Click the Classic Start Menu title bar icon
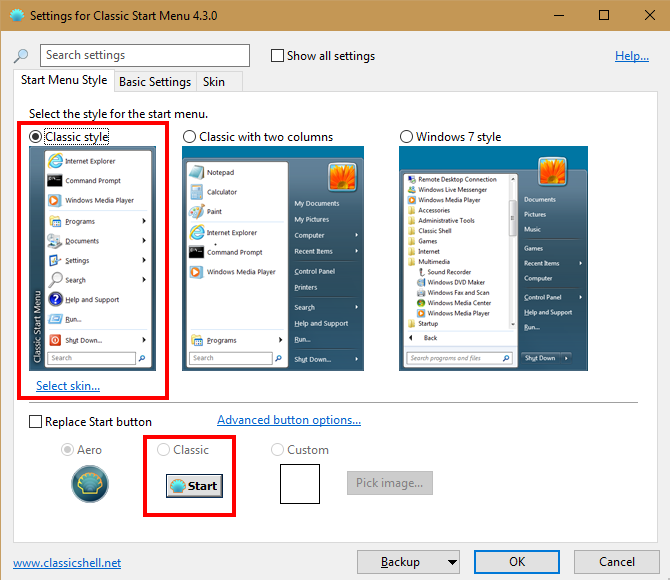Viewport: 670px width, 580px height. (x=16, y=16)
